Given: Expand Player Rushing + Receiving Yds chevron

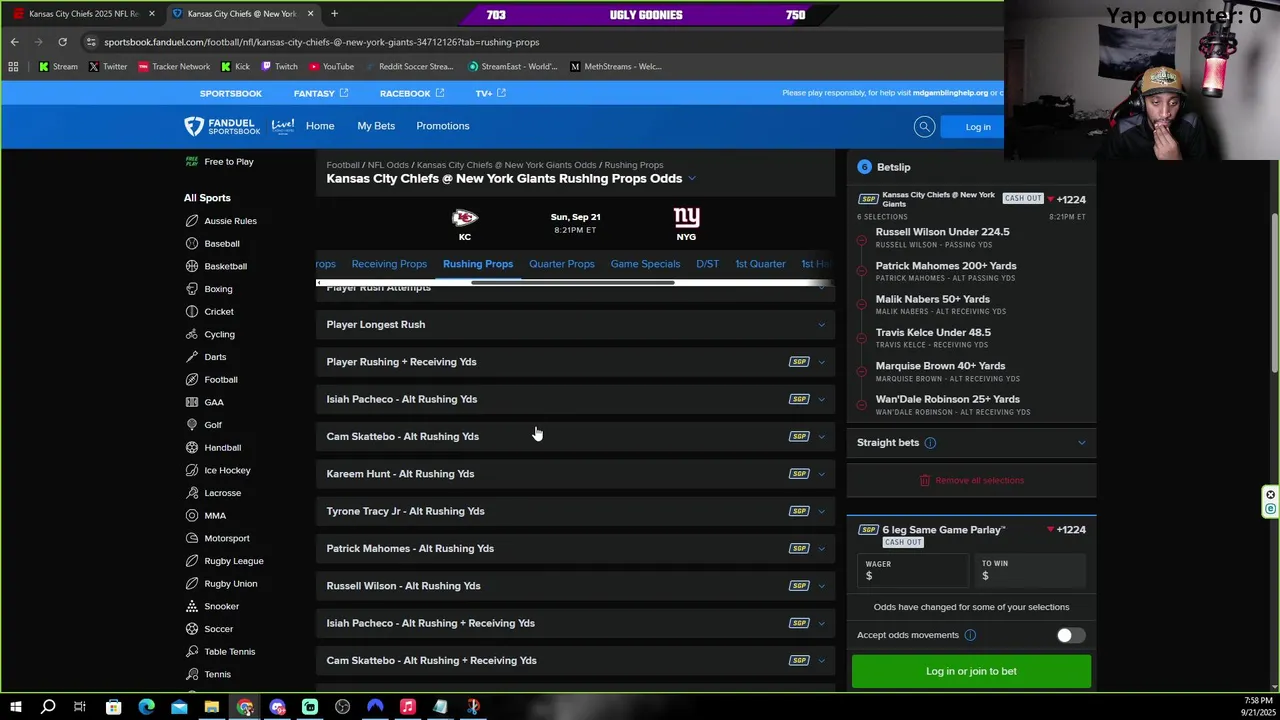Looking at the screenshot, I should [822, 362].
